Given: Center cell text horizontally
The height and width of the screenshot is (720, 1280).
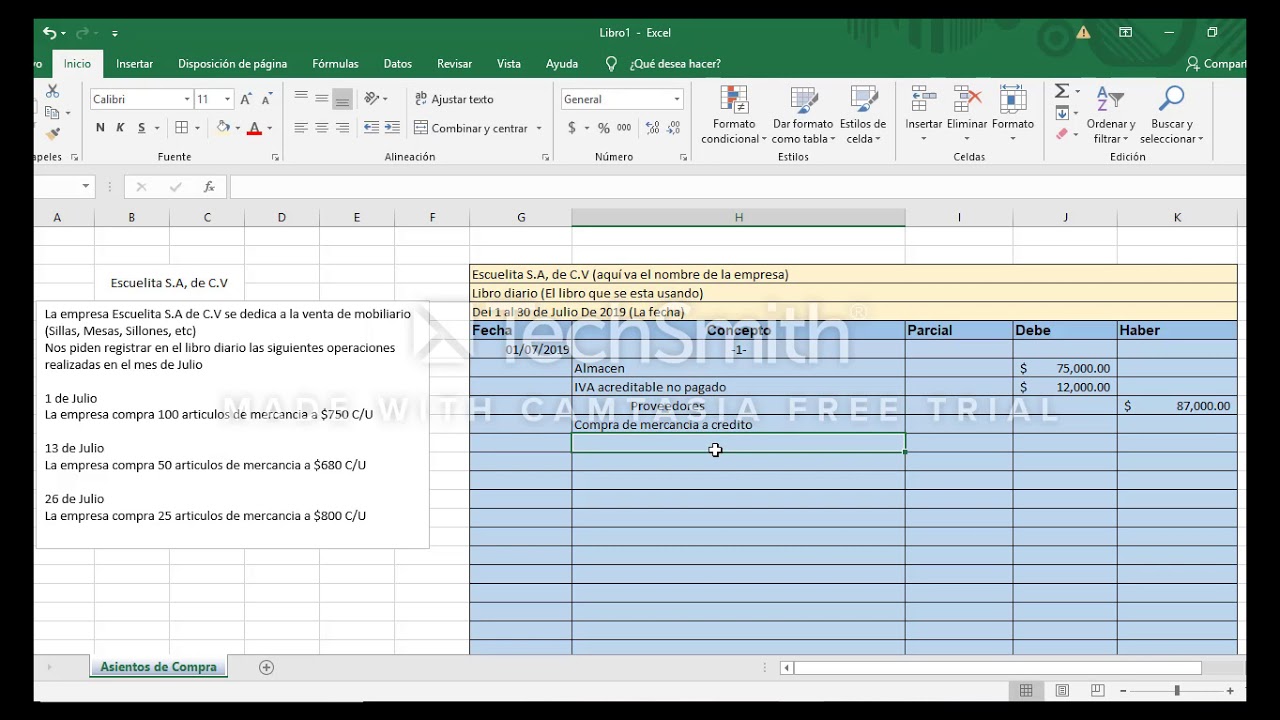Looking at the screenshot, I should click(322, 128).
